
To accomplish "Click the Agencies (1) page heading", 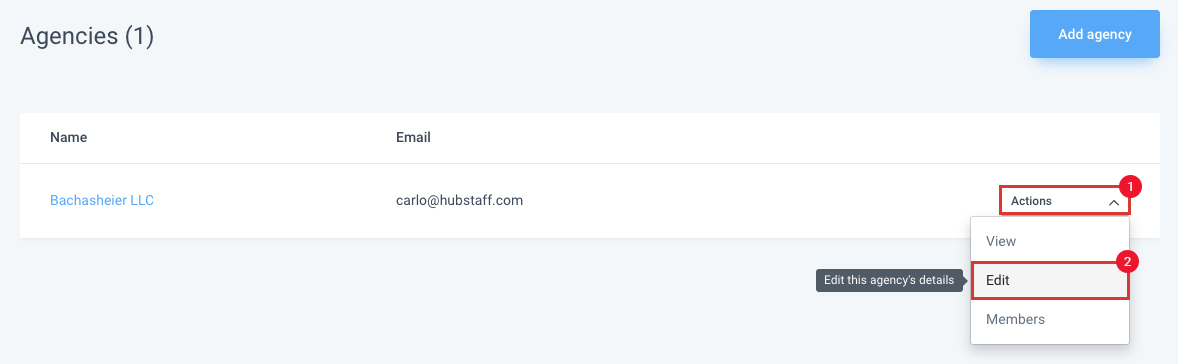I will pos(87,36).
